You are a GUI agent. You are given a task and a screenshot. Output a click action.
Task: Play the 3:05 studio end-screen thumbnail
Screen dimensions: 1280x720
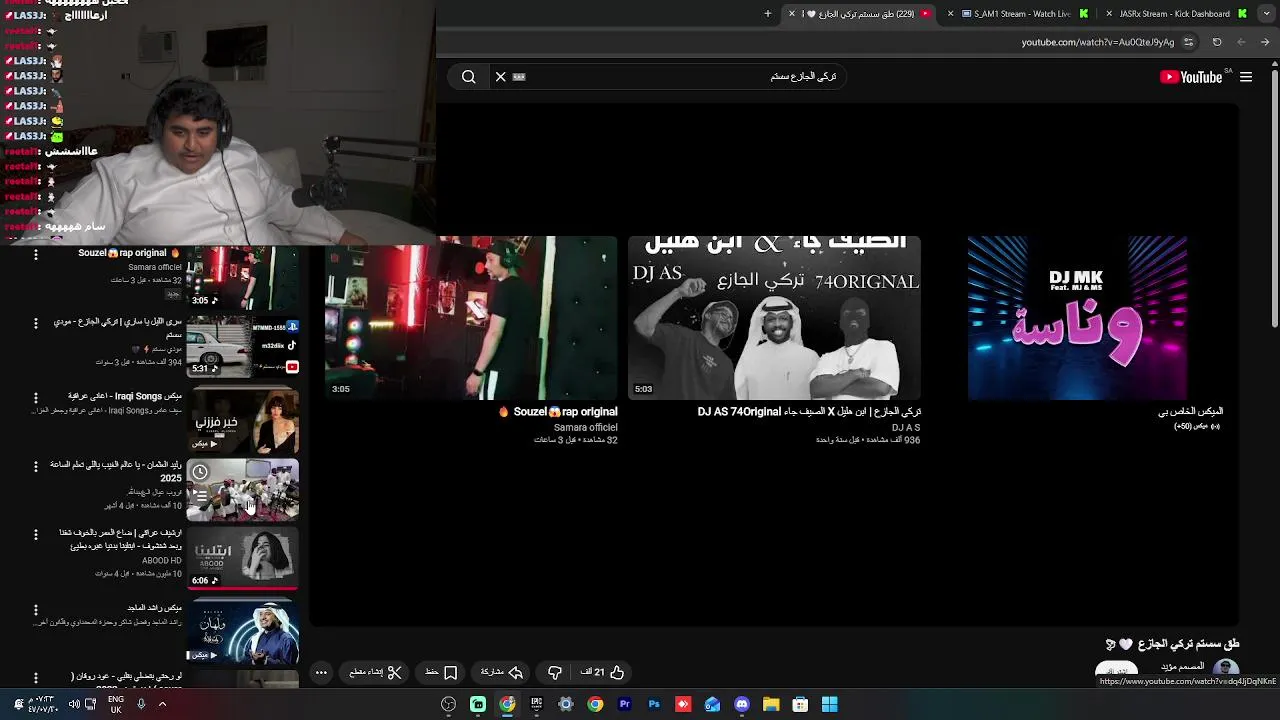tap(471, 318)
